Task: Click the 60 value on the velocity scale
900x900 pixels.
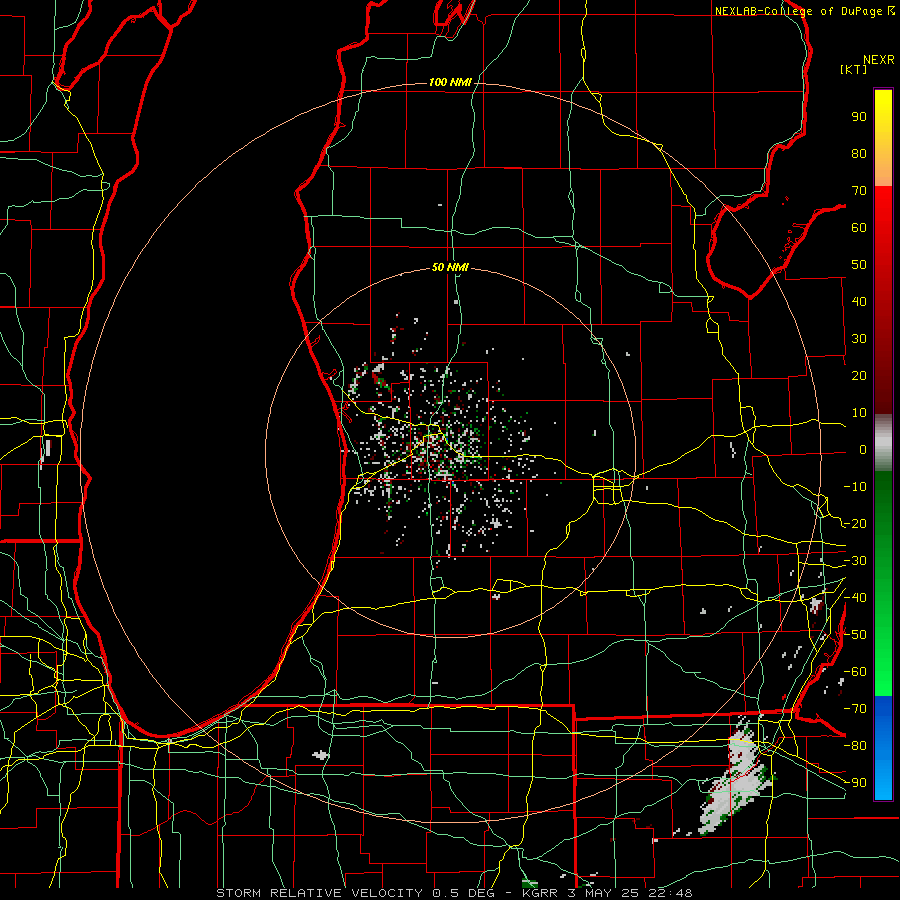Action: [859, 227]
